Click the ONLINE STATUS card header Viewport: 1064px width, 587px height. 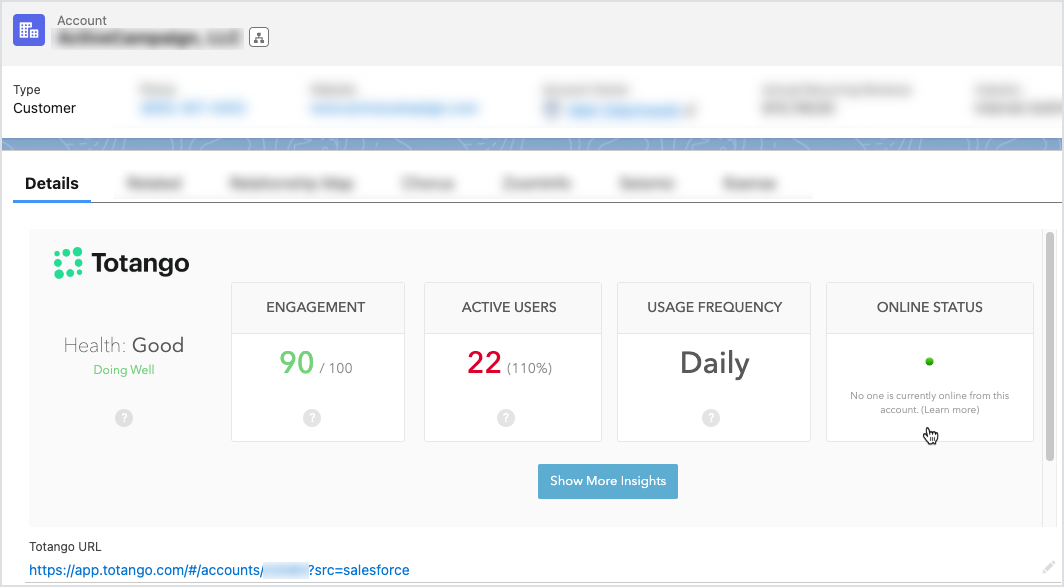[930, 307]
